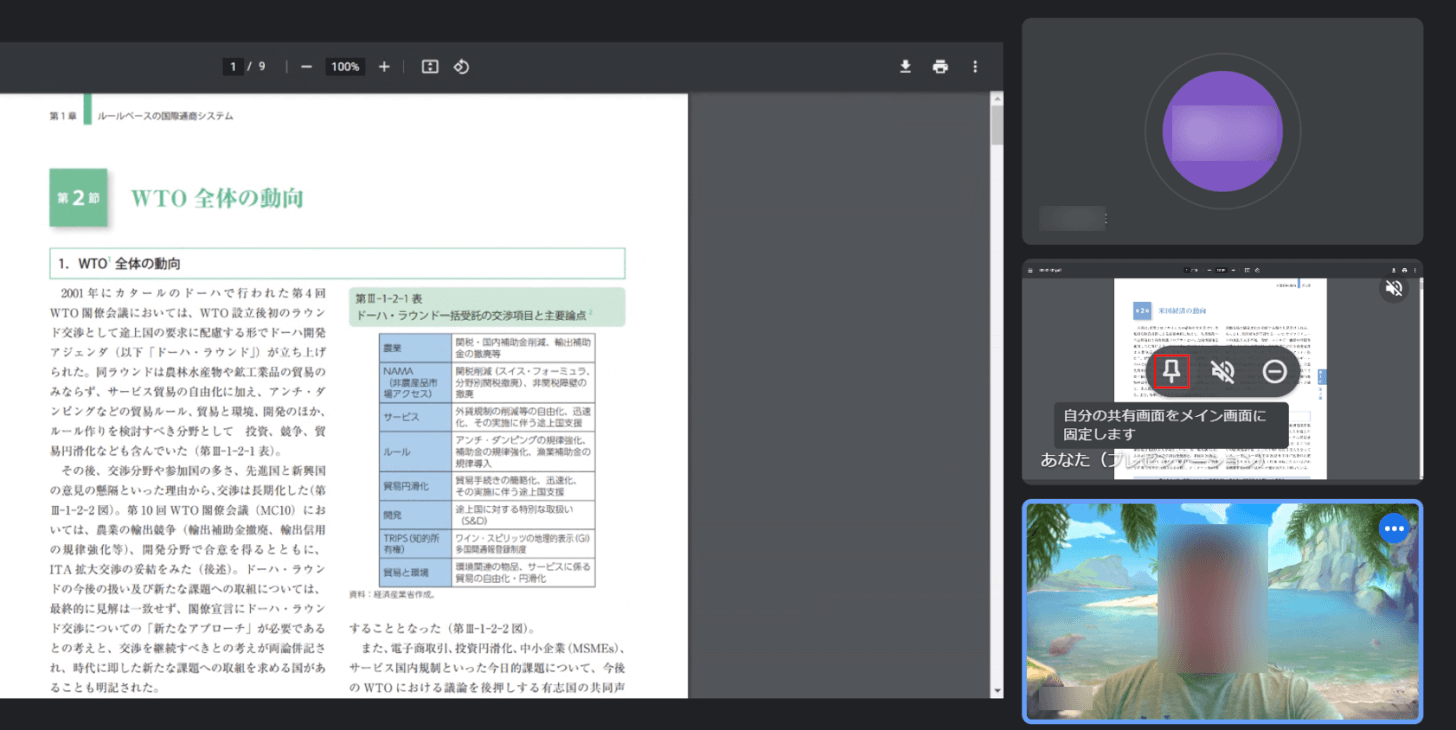
Task: Zoom in the PDF with the plus button
Action: click(384, 67)
